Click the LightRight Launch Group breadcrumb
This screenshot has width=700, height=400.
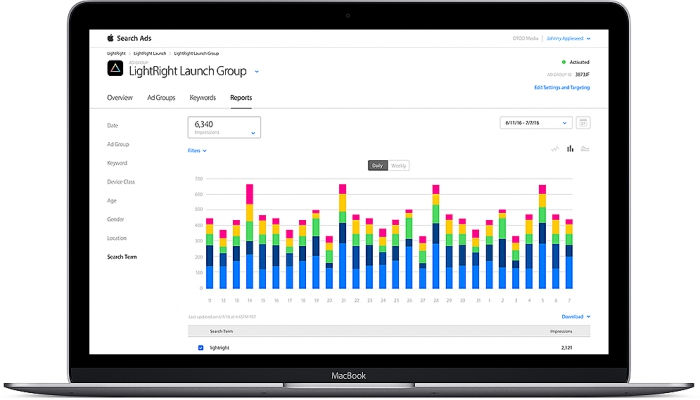[x=196, y=53]
